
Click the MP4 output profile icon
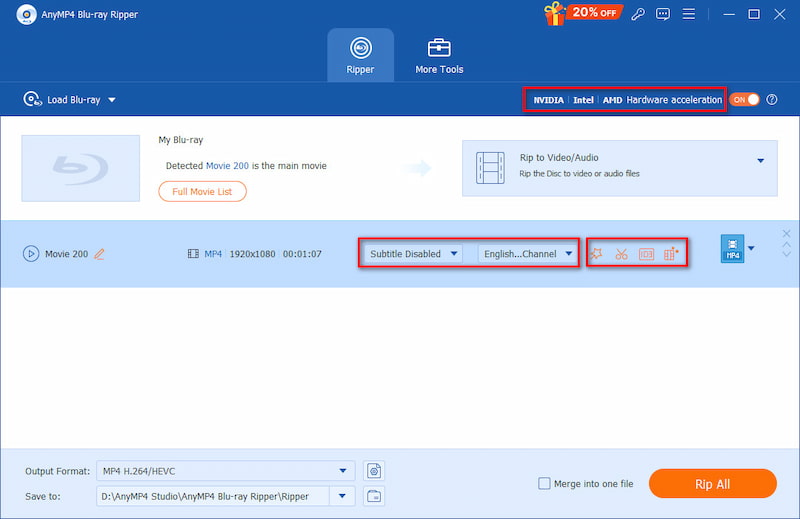(733, 249)
